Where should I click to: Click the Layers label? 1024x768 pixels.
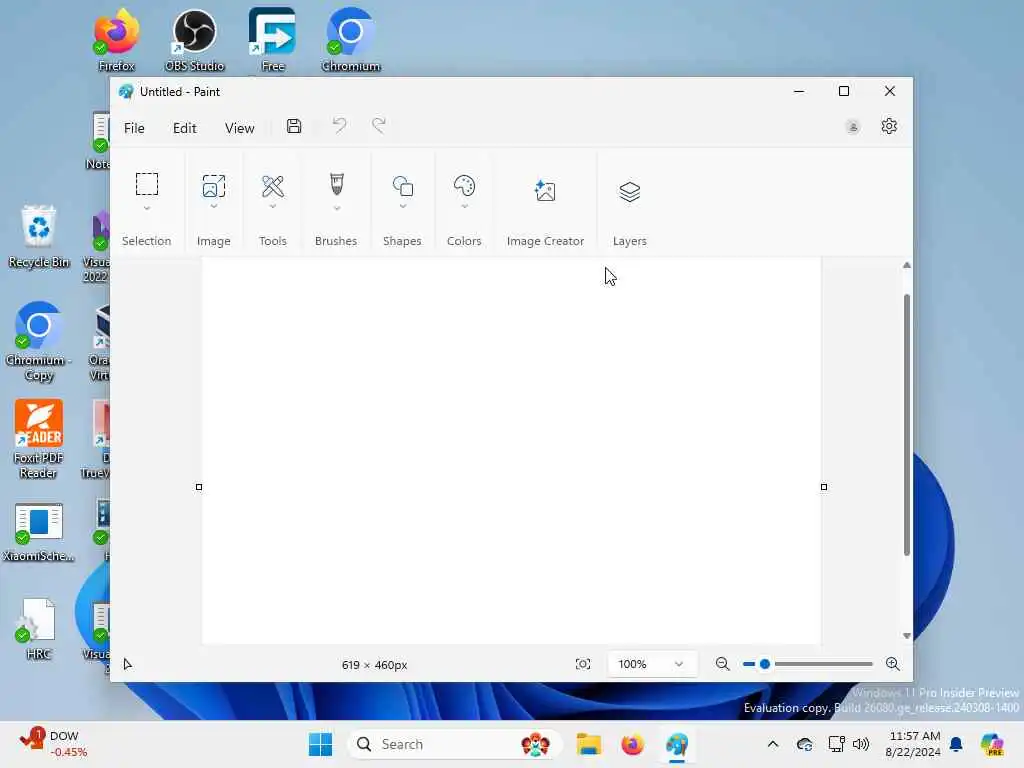tap(630, 241)
